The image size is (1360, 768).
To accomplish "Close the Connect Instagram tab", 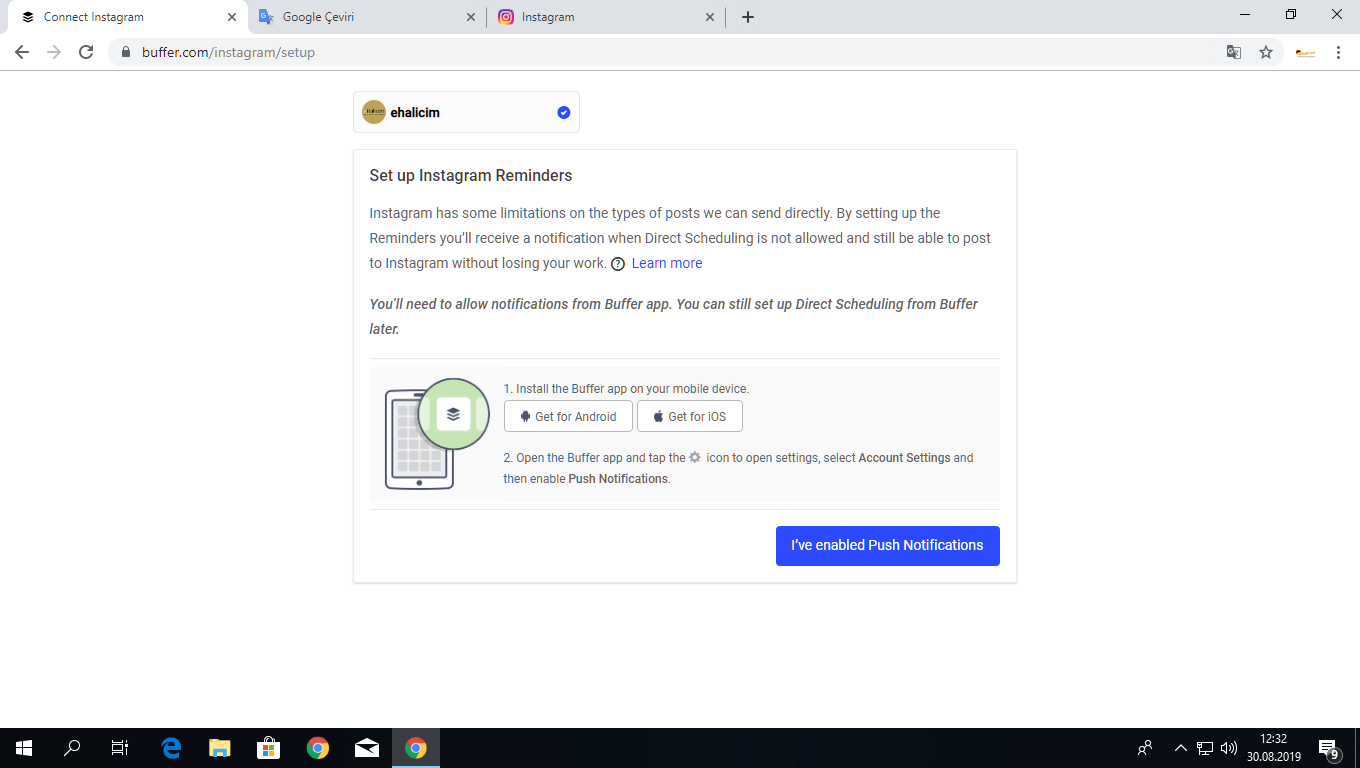I will [232, 17].
